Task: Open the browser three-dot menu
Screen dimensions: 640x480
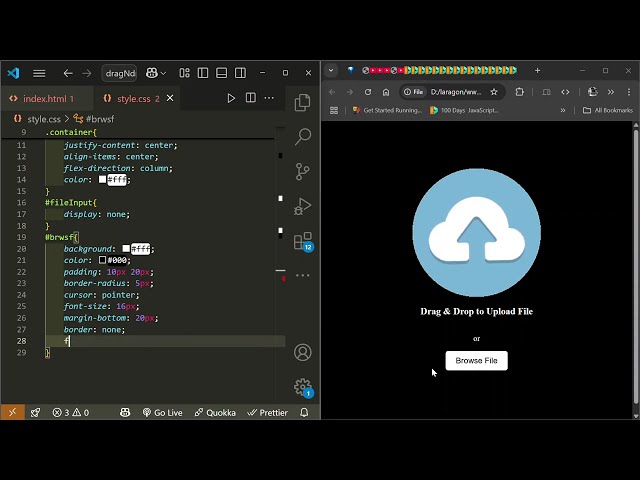Action: (x=629, y=92)
